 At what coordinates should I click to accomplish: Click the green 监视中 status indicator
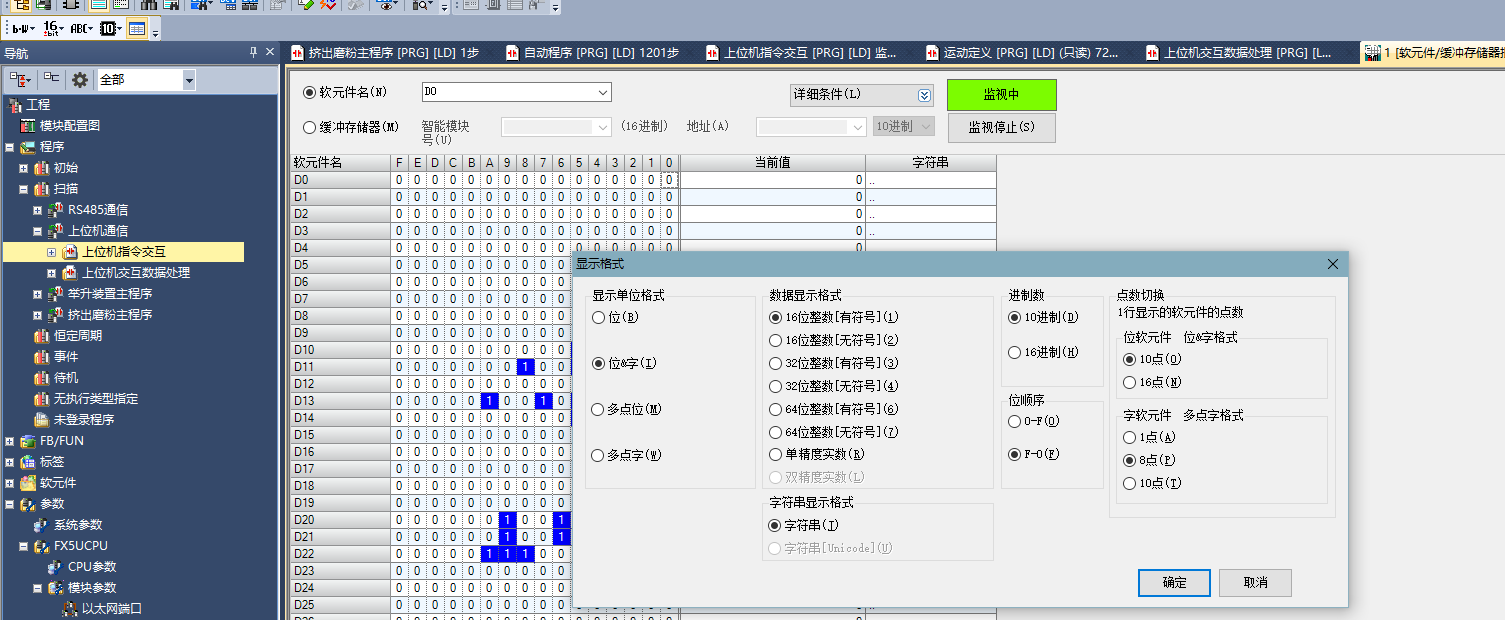[1001, 95]
